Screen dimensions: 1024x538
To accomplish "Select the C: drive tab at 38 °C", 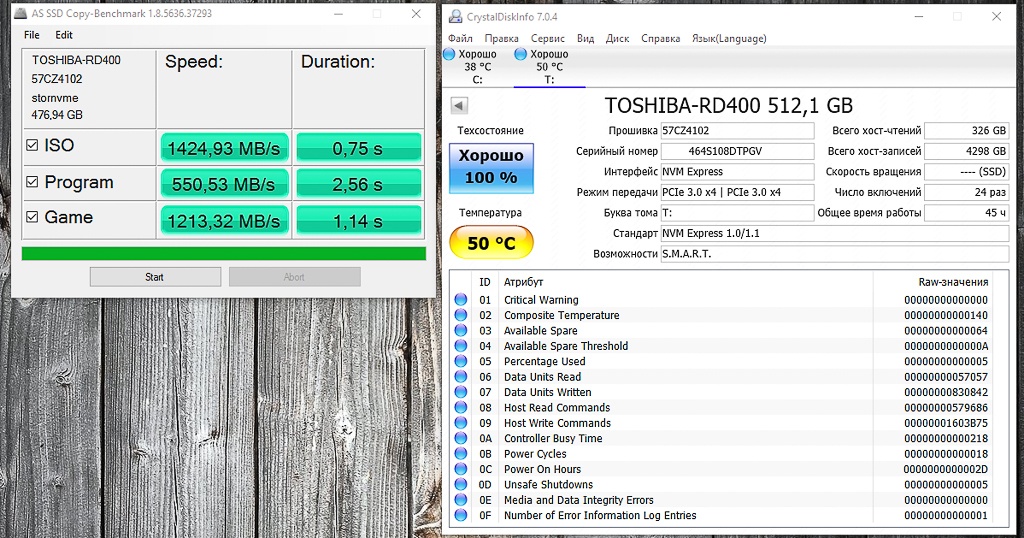I will pyautogui.click(x=477, y=67).
